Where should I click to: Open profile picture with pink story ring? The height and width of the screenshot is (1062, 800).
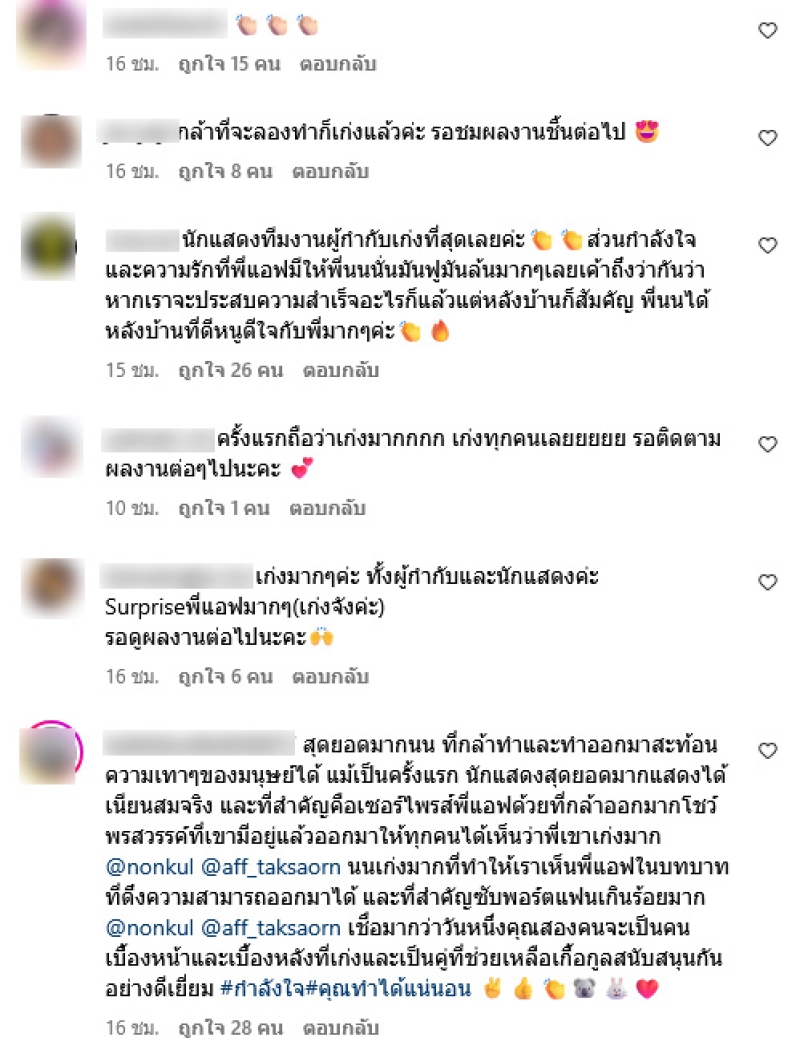51,752
